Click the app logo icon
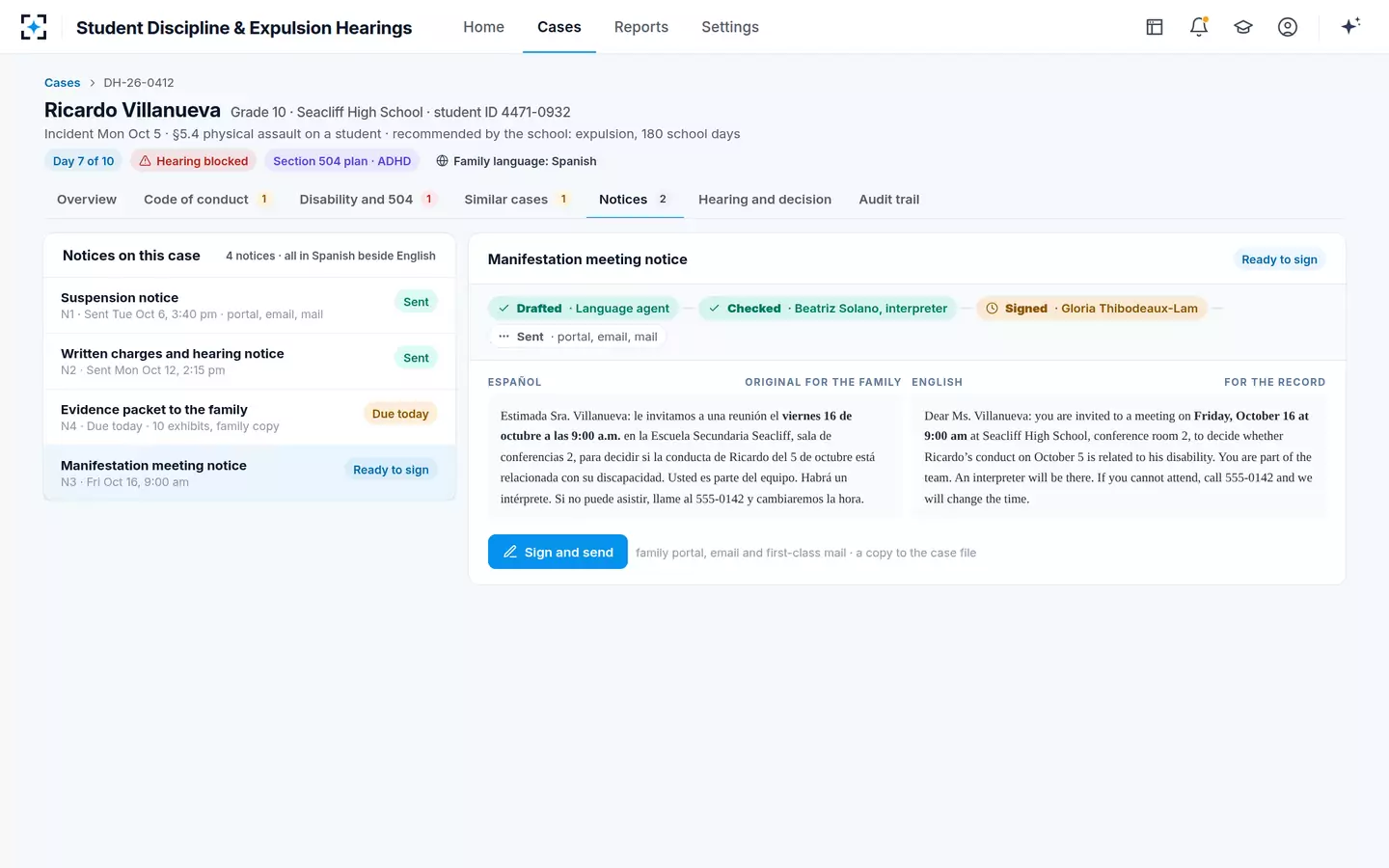The width and height of the screenshot is (1389, 868). coord(34,27)
